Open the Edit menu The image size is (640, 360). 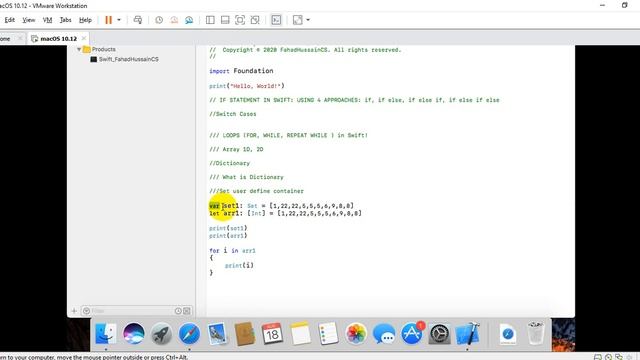click(9, 20)
